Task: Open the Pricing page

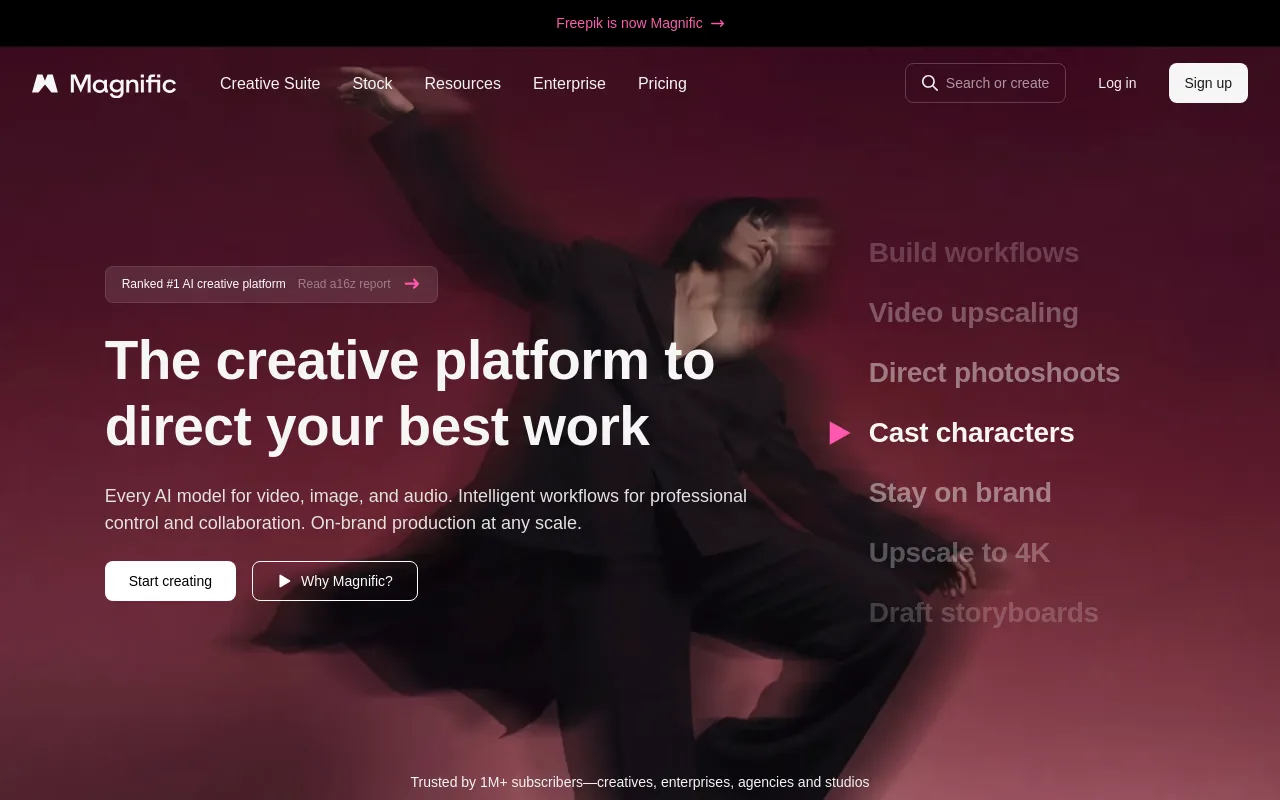Action: point(662,83)
